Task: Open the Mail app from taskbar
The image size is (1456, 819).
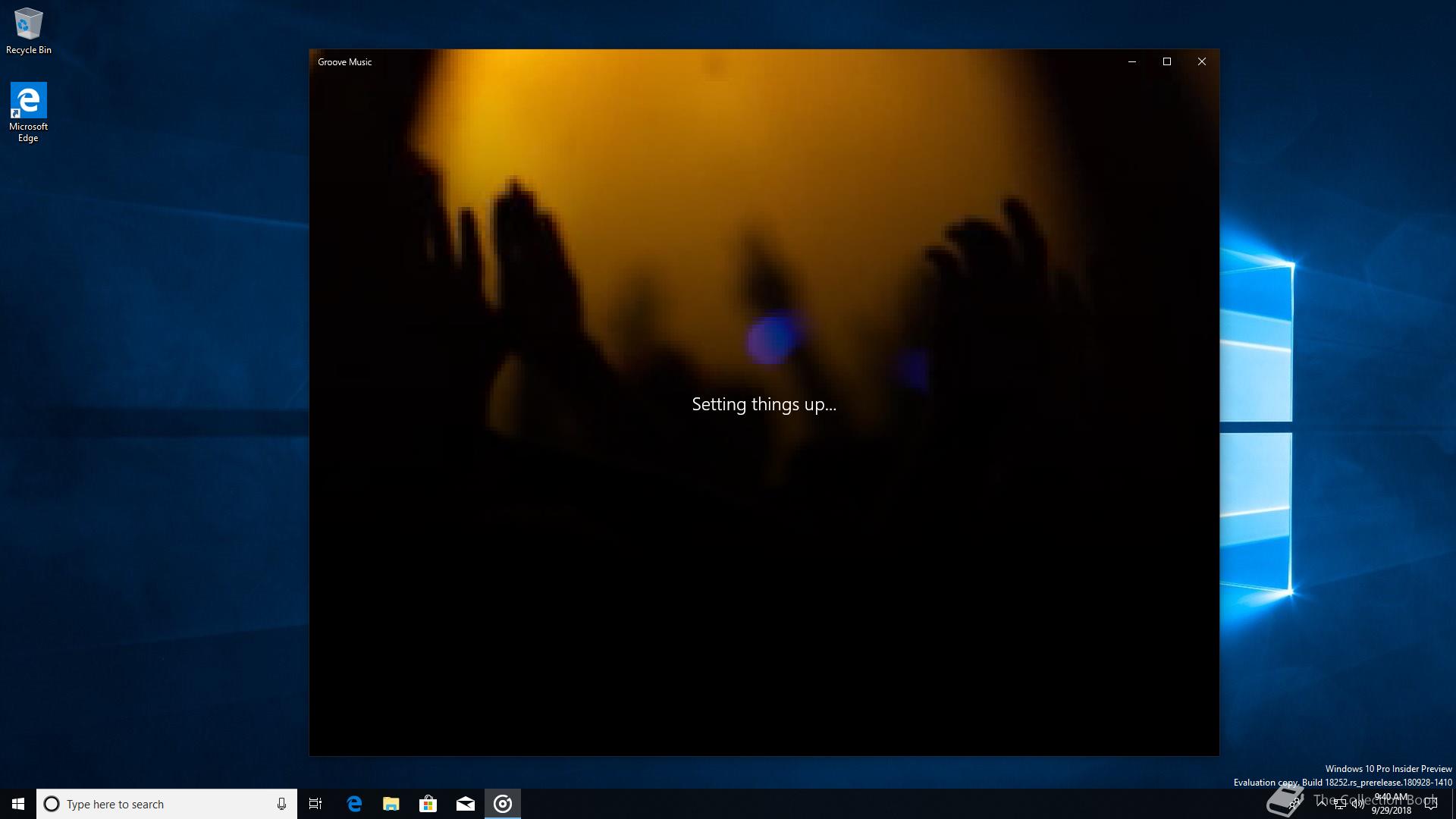Action: (x=466, y=804)
